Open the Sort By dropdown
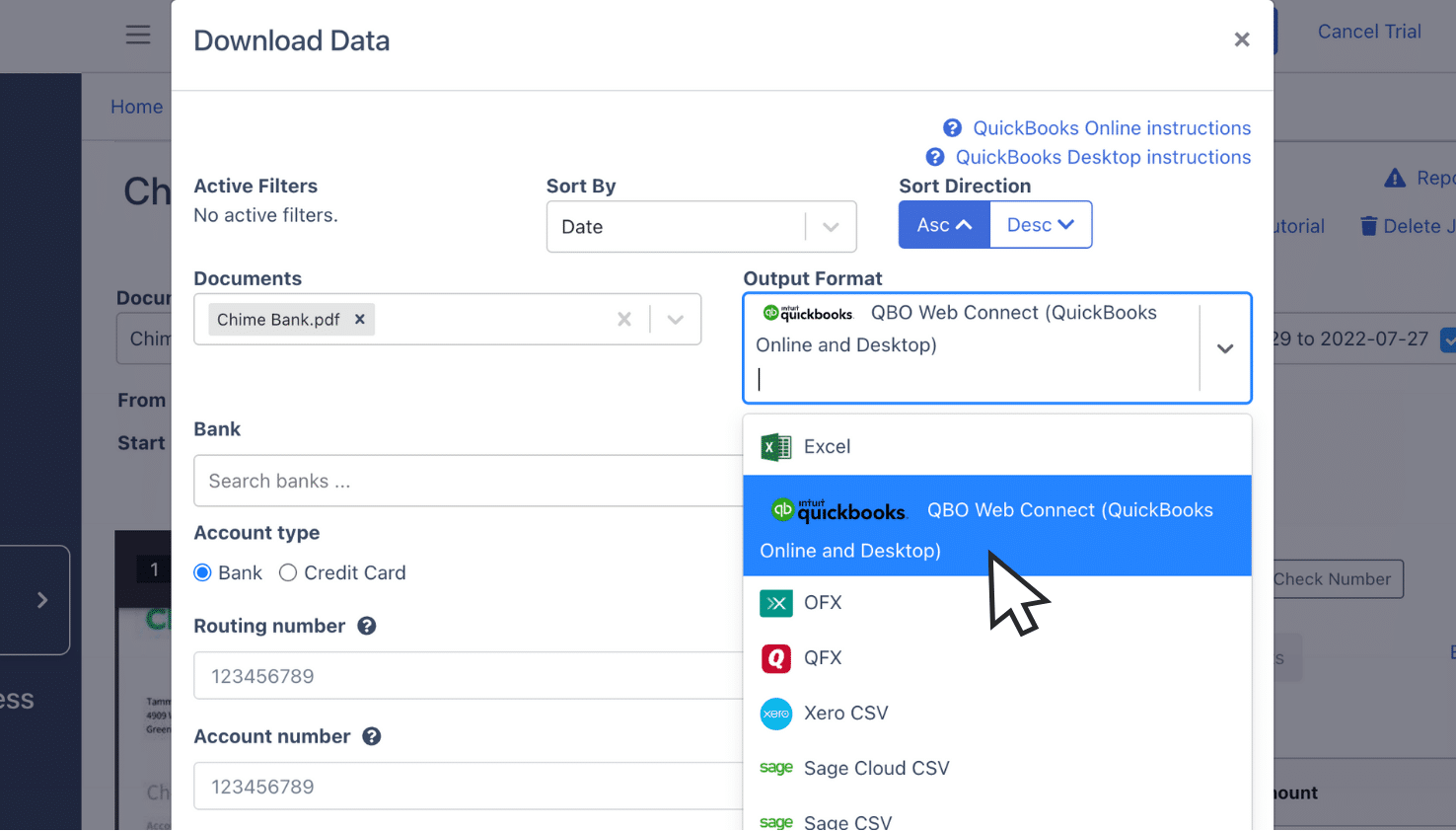 click(829, 226)
